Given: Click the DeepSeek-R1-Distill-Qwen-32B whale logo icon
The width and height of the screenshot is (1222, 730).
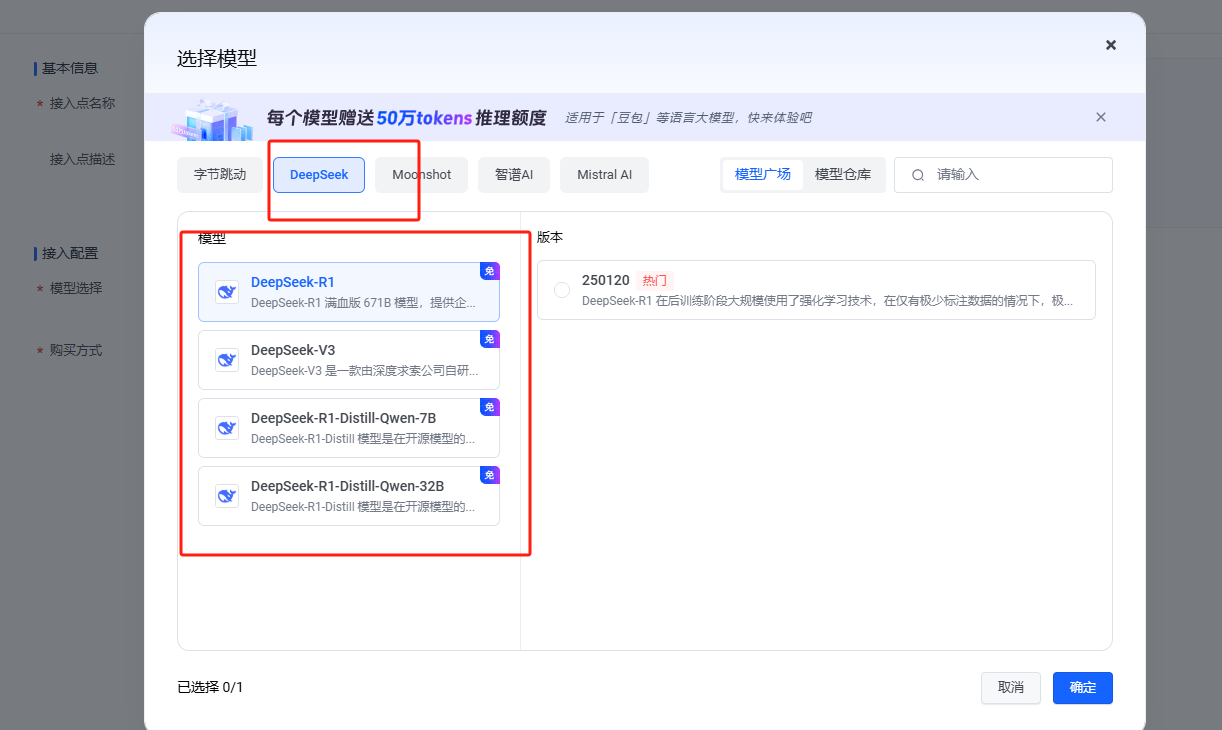Looking at the screenshot, I should coord(227,496).
